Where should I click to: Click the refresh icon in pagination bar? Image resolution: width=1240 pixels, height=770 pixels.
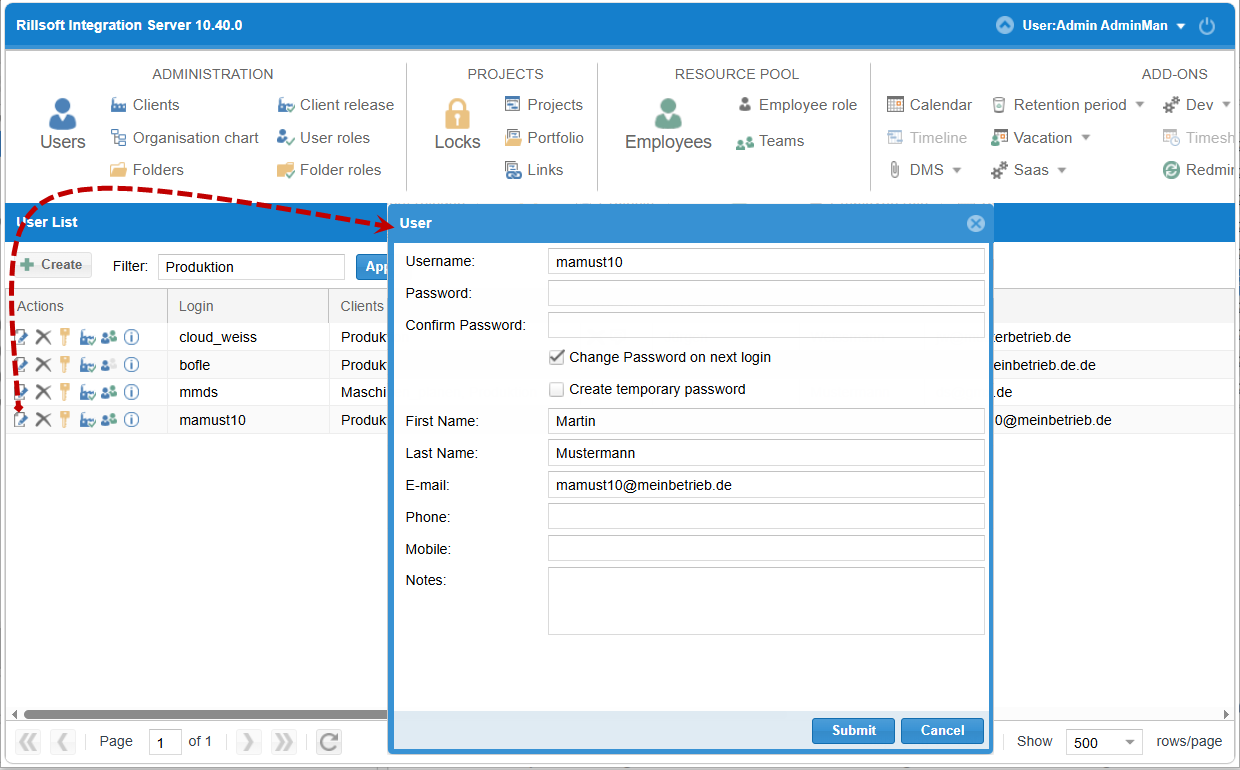[x=329, y=741]
